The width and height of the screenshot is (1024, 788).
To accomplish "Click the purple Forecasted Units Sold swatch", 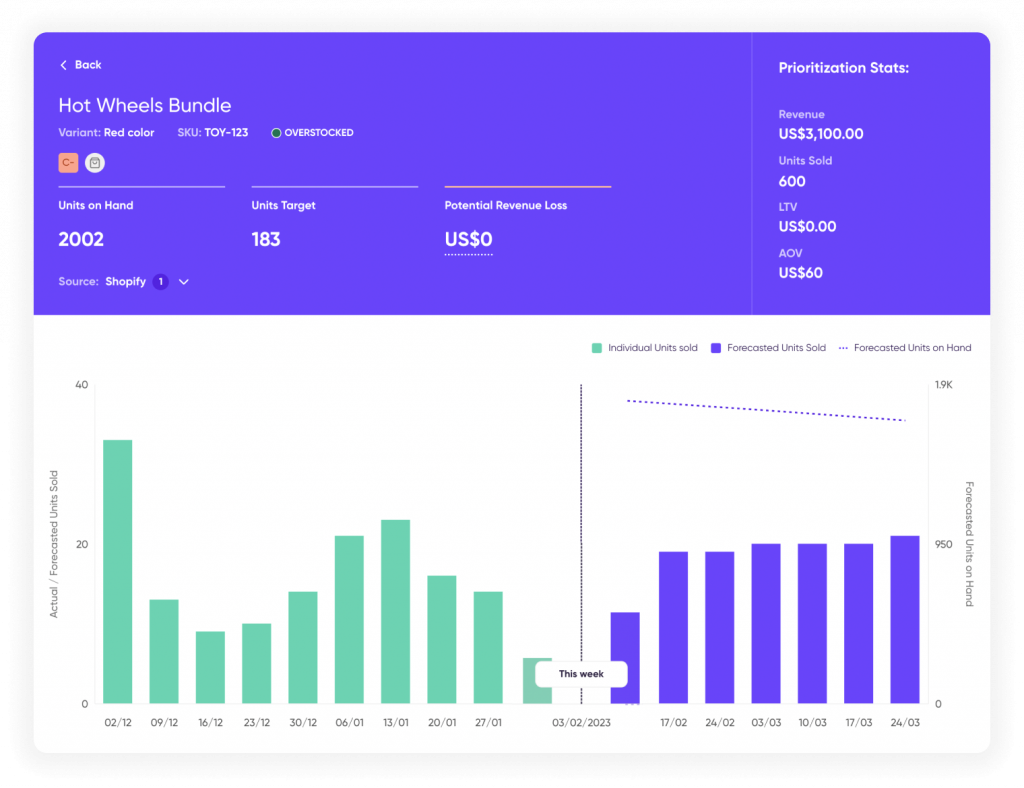I will pyautogui.click(x=716, y=348).
